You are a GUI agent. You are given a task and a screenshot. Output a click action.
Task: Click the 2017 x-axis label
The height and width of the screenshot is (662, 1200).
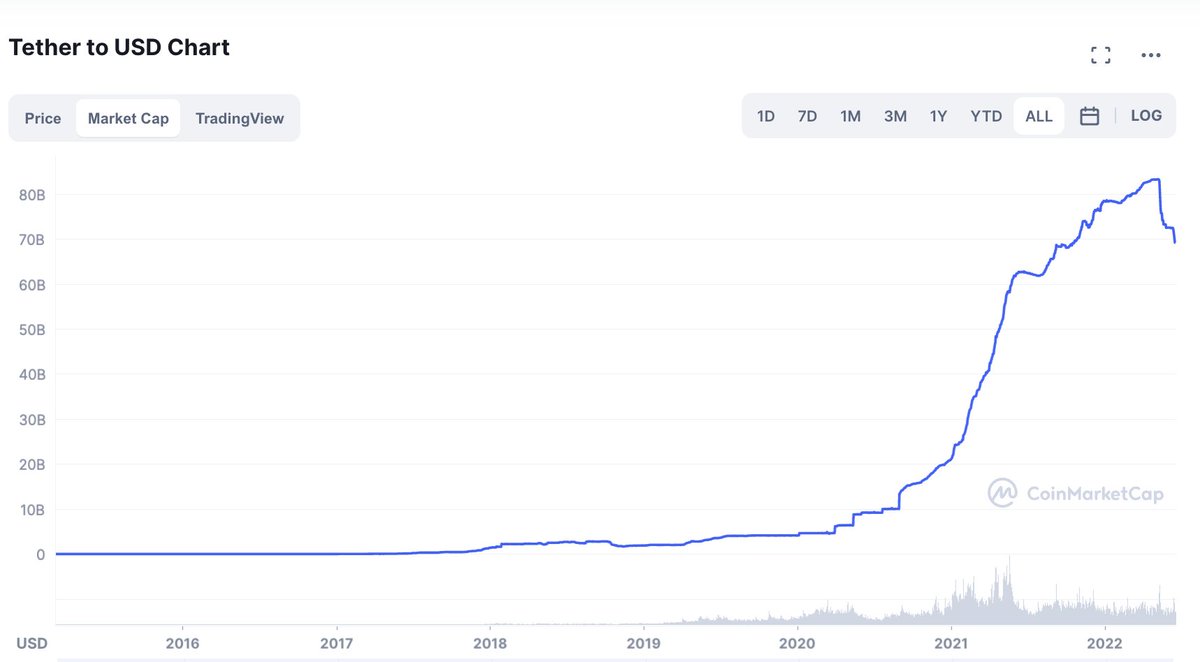tap(337, 642)
